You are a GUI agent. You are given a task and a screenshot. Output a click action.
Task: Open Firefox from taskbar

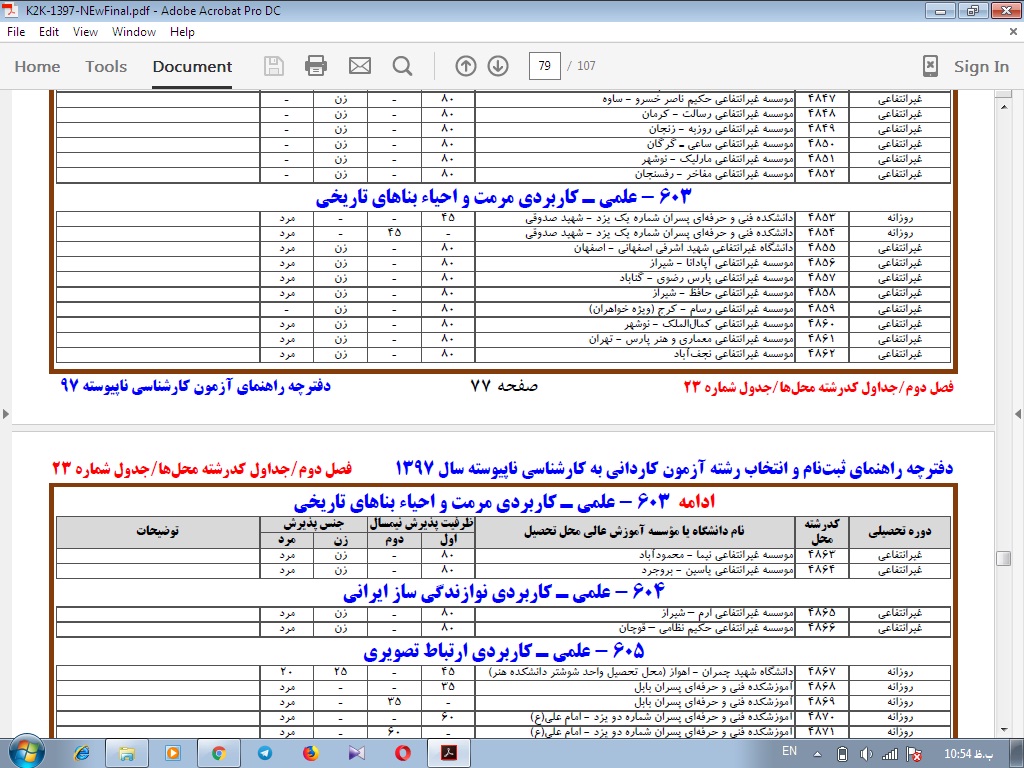coord(311,754)
